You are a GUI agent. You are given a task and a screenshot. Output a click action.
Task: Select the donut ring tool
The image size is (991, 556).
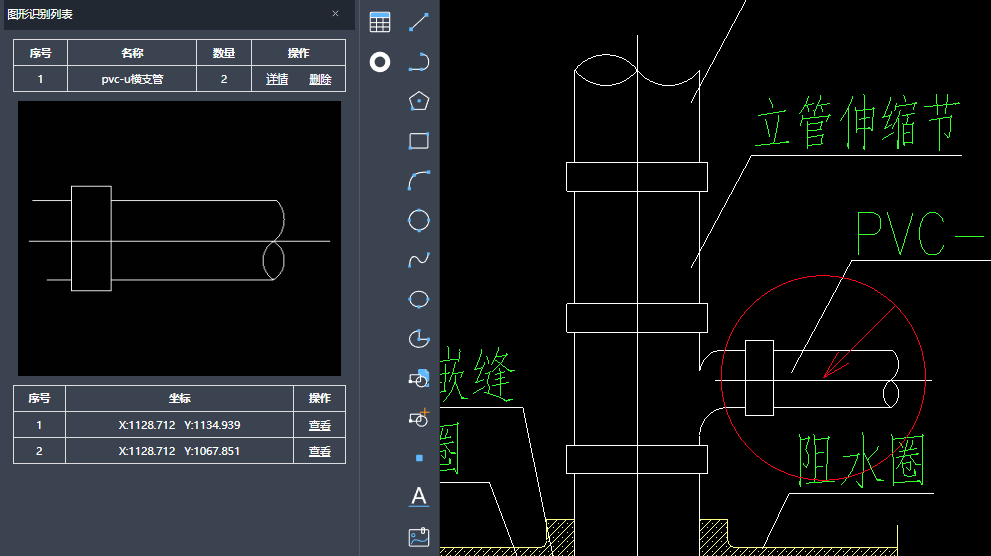tap(380, 62)
